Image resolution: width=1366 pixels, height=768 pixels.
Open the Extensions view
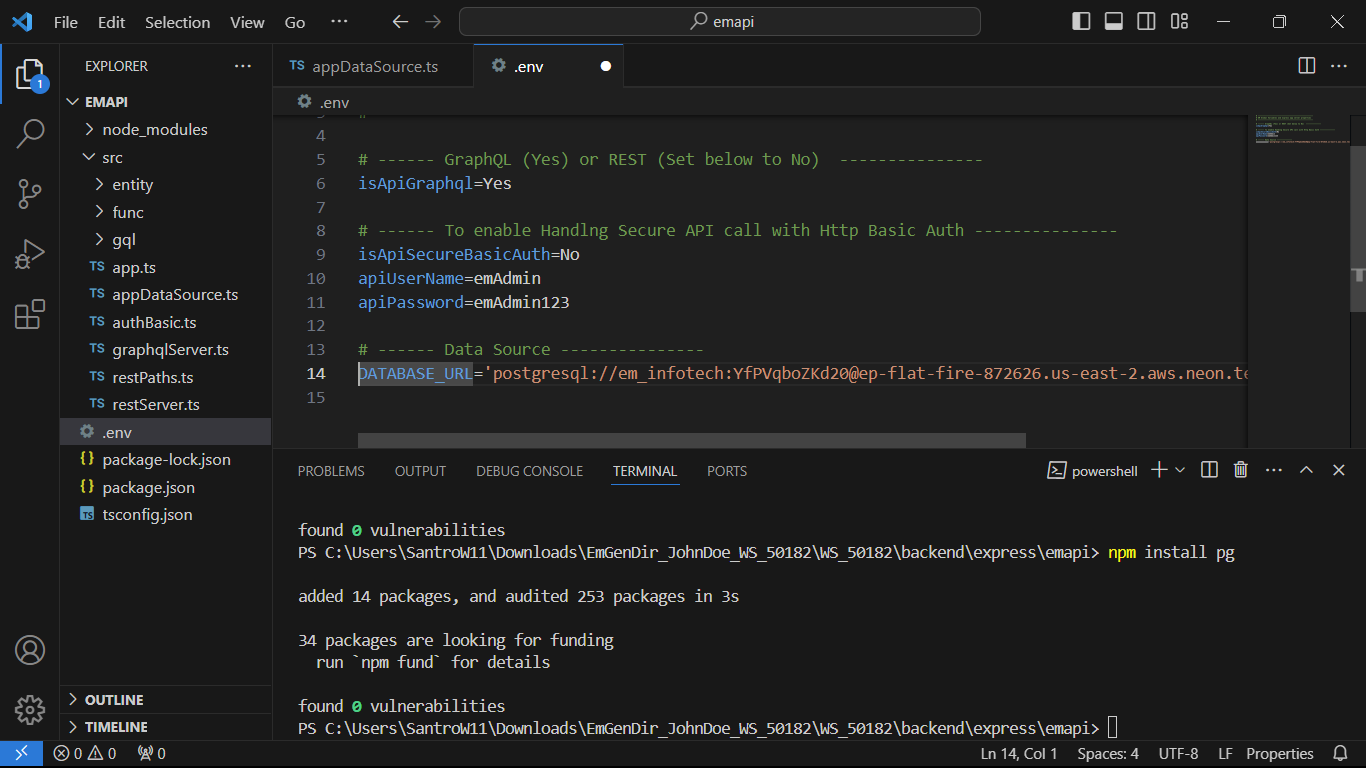pyautogui.click(x=30, y=314)
